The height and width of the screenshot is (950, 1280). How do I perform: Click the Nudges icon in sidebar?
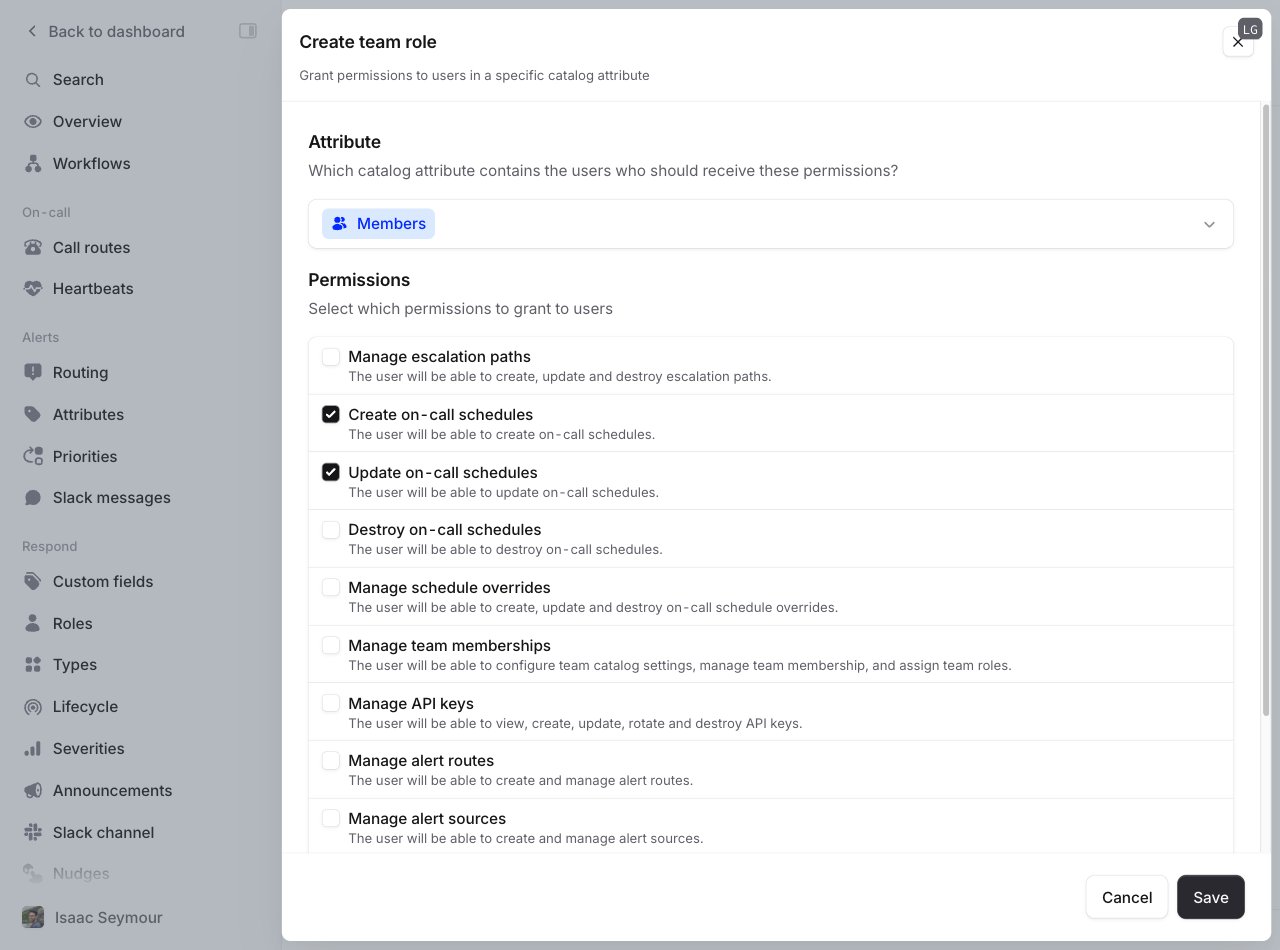(x=33, y=874)
